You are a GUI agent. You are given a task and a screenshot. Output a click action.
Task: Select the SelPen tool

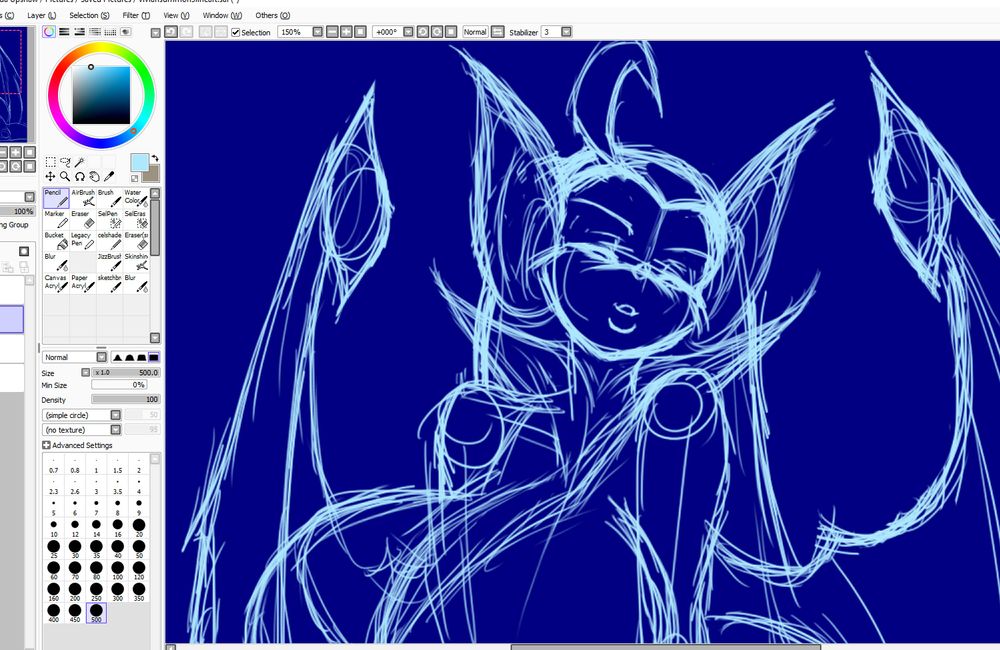(110, 219)
